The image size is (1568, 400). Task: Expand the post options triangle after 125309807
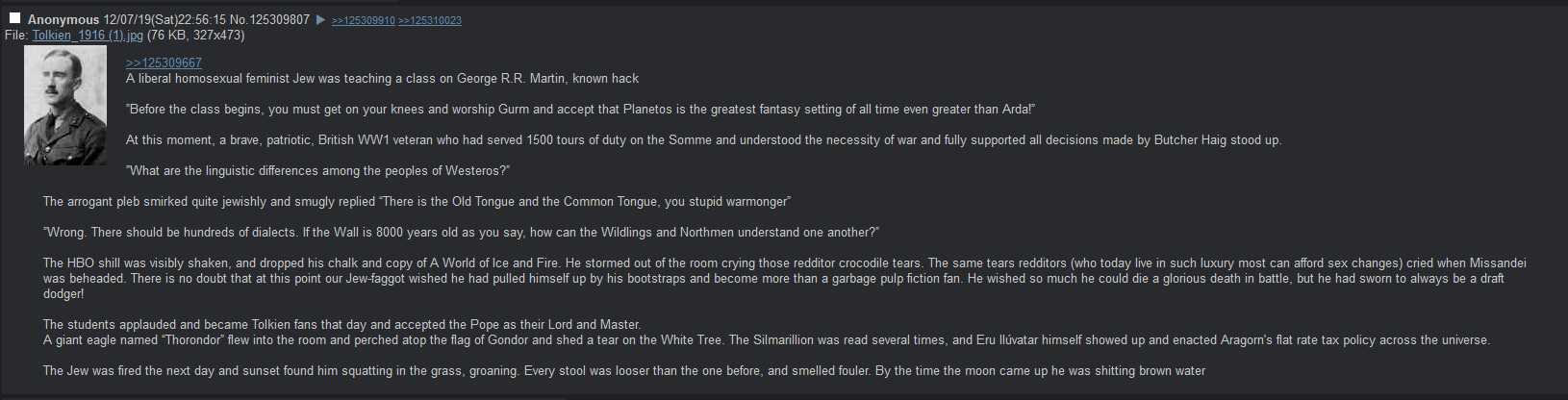click(x=321, y=20)
